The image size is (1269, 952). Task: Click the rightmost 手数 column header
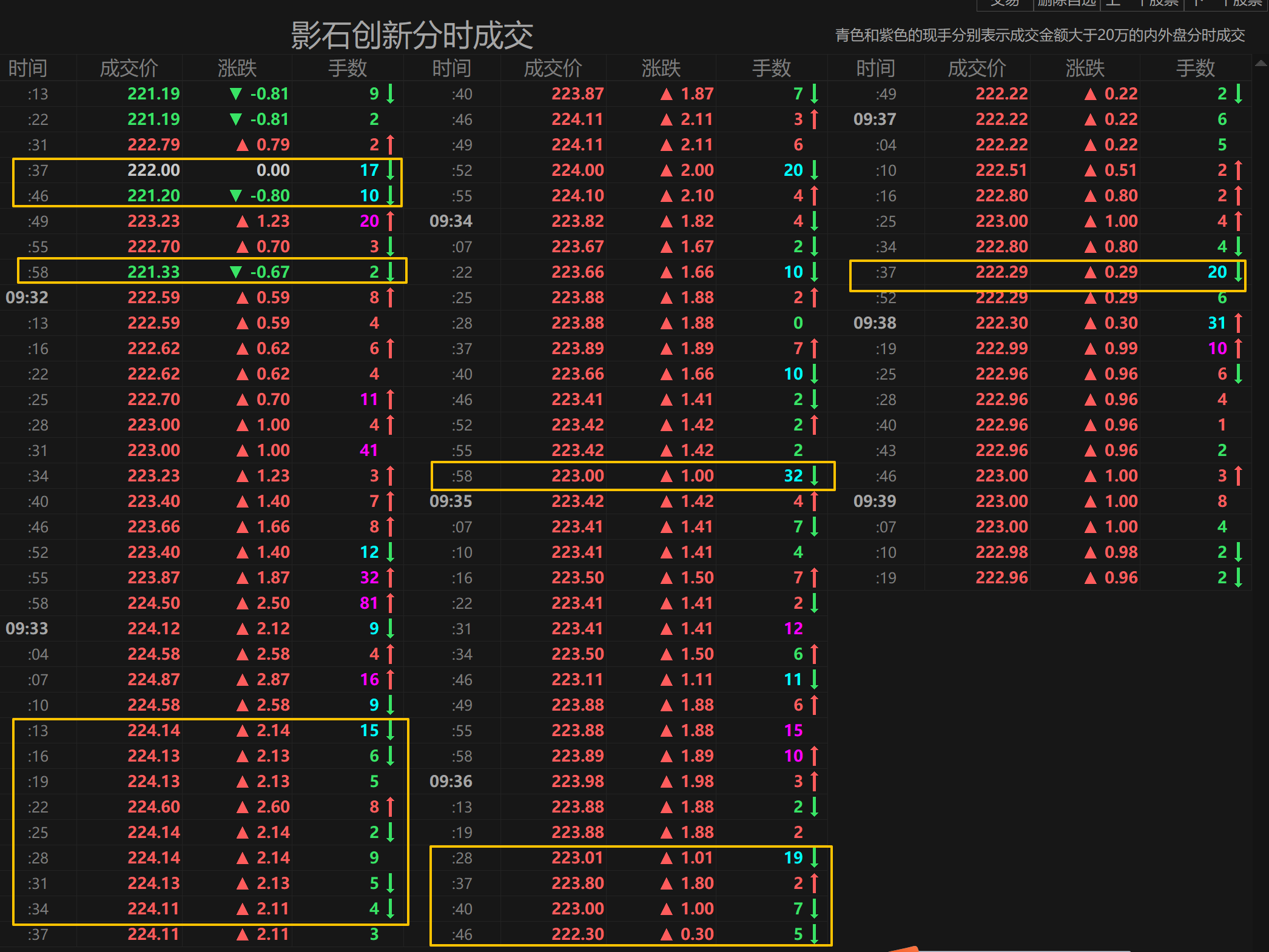(1195, 68)
